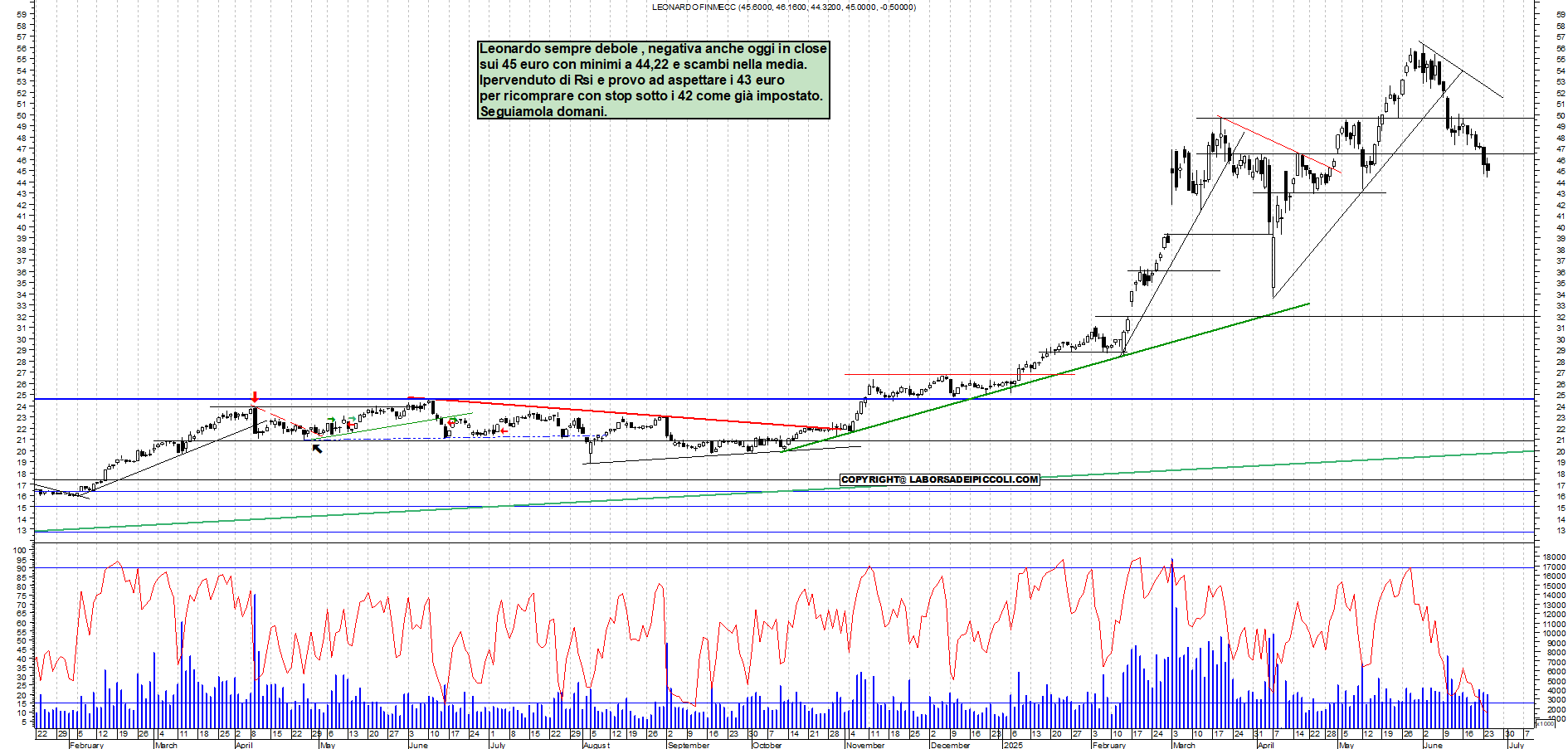Click the '100' value on the RSI scale
This screenshot has width=1568, height=749.
pyautogui.click(x=21, y=550)
